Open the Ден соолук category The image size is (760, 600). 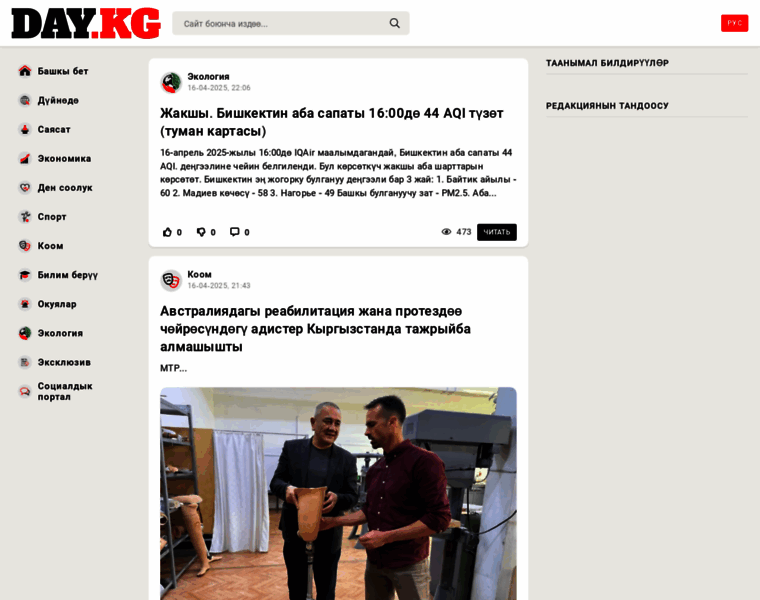click(65, 188)
